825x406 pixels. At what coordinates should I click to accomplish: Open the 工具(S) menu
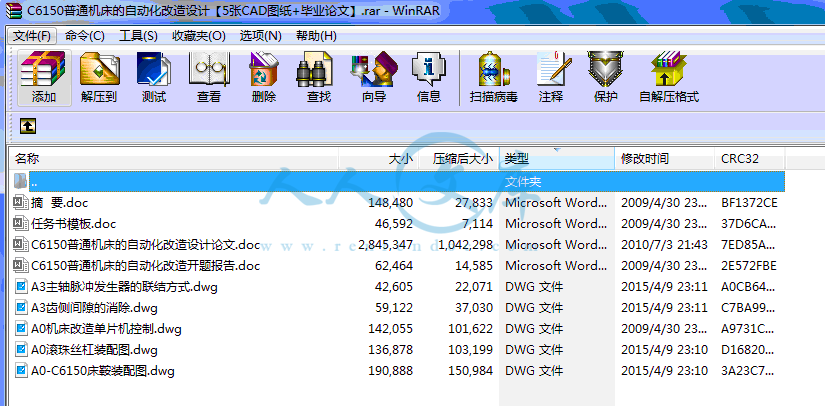point(138,36)
